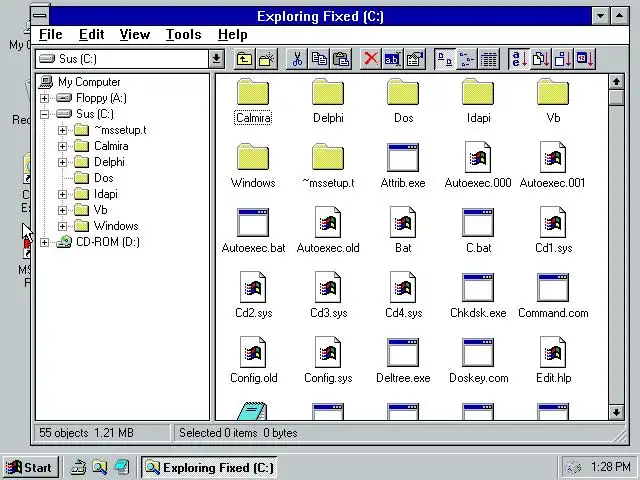The image size is (640, 480).
Task: Expand the Windows folder in tree
Action: point(62,226)
